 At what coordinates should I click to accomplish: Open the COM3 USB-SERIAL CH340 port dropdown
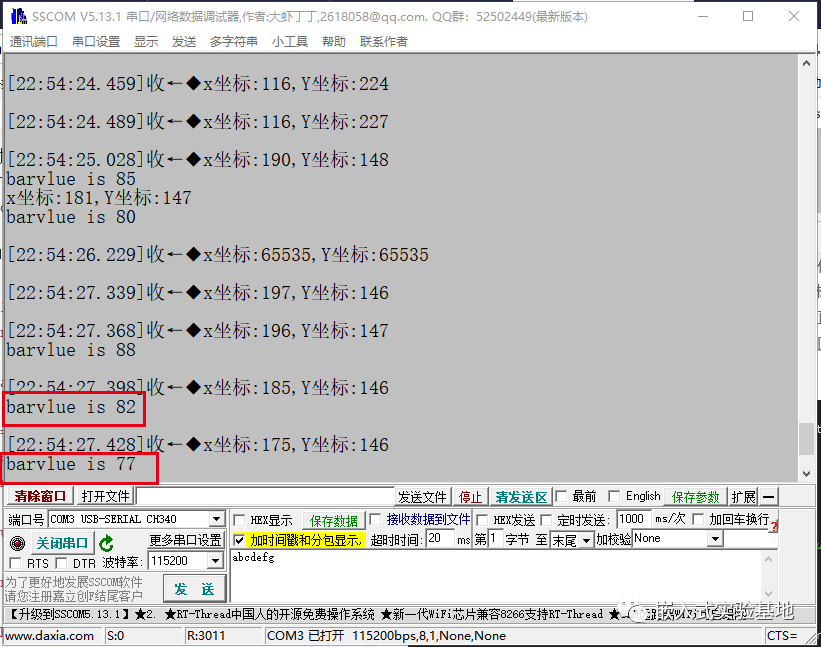216,519
